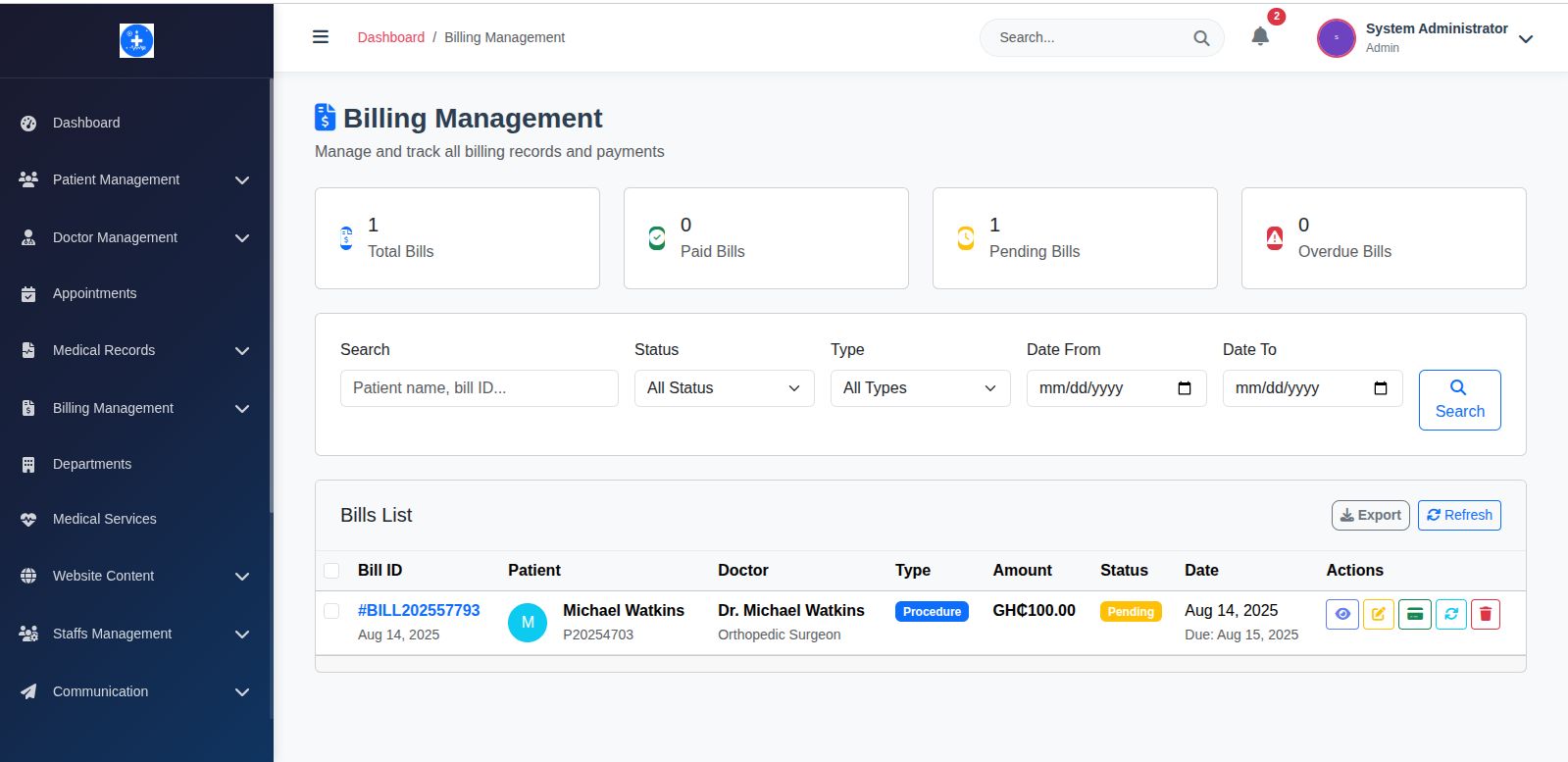This screenshot has width=1568, height=762.
Task: Click the edit bill pencil icon
Action: [x=1378, y=614]
